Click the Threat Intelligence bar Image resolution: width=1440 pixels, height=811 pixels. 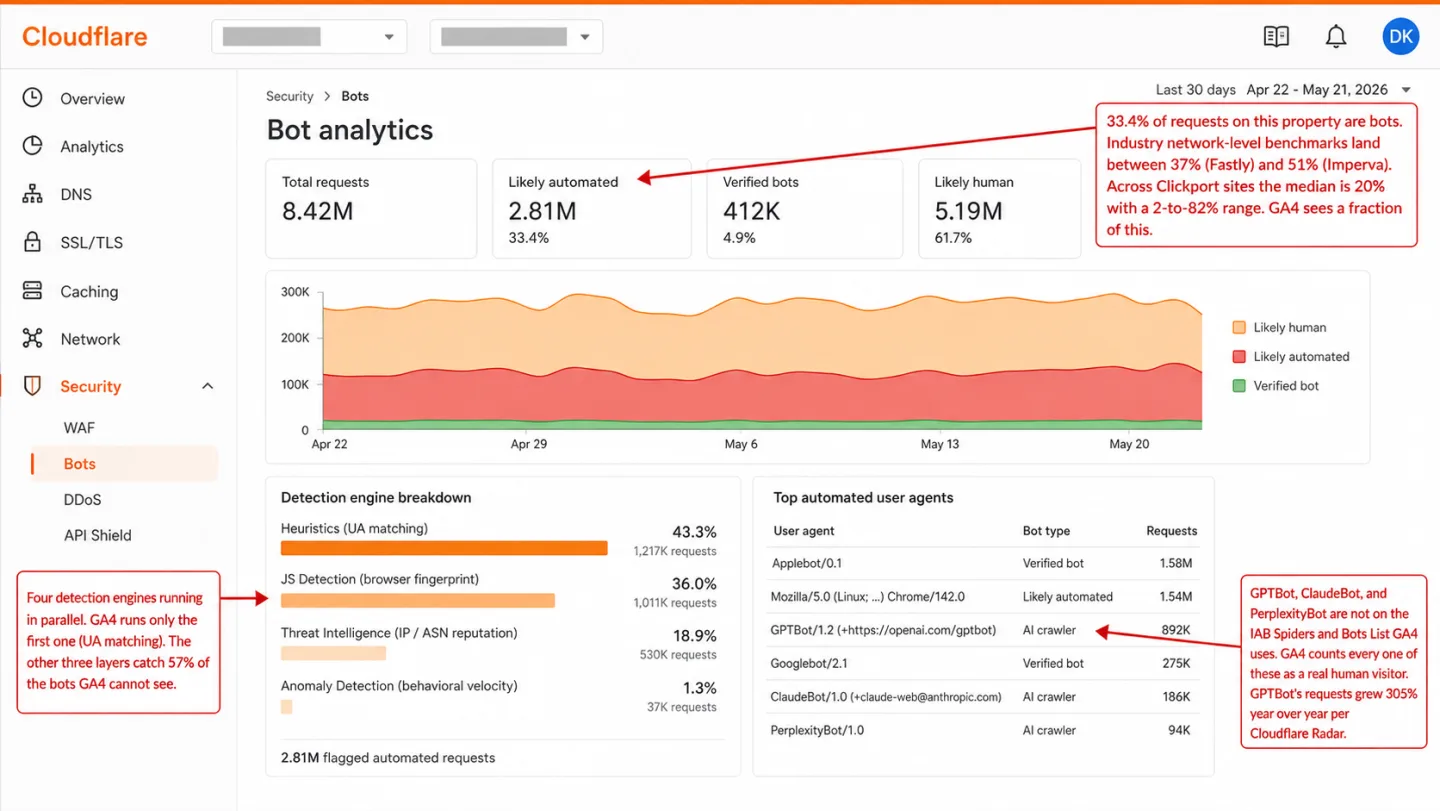333,653
